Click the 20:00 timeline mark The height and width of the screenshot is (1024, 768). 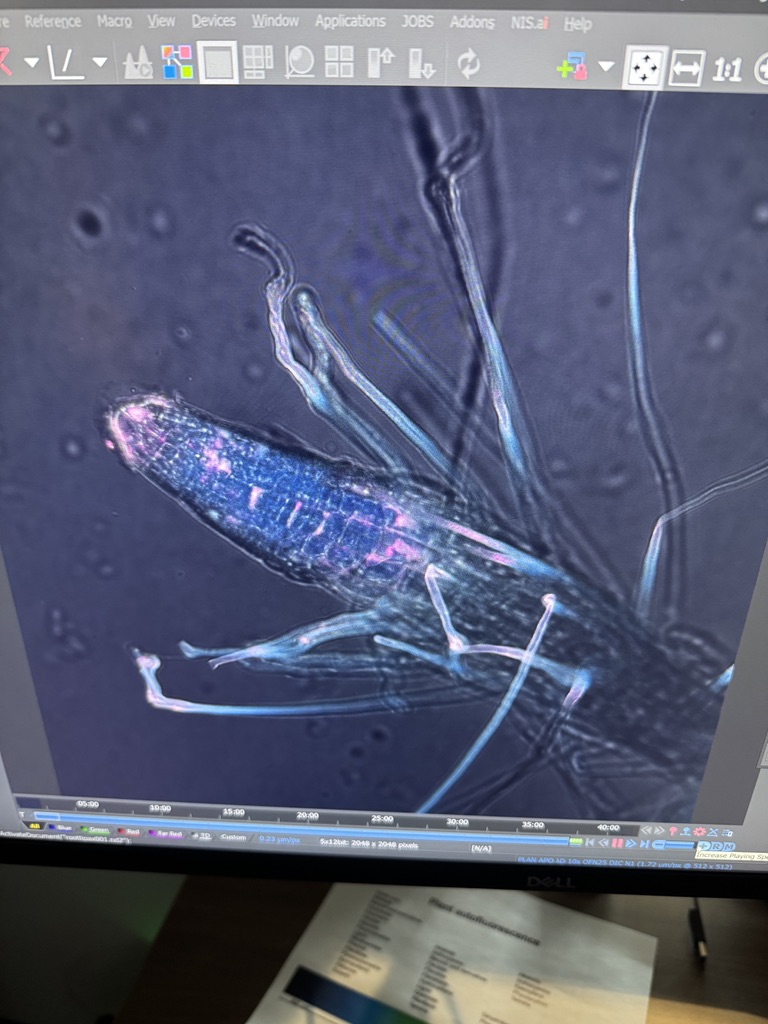(308, 815)
